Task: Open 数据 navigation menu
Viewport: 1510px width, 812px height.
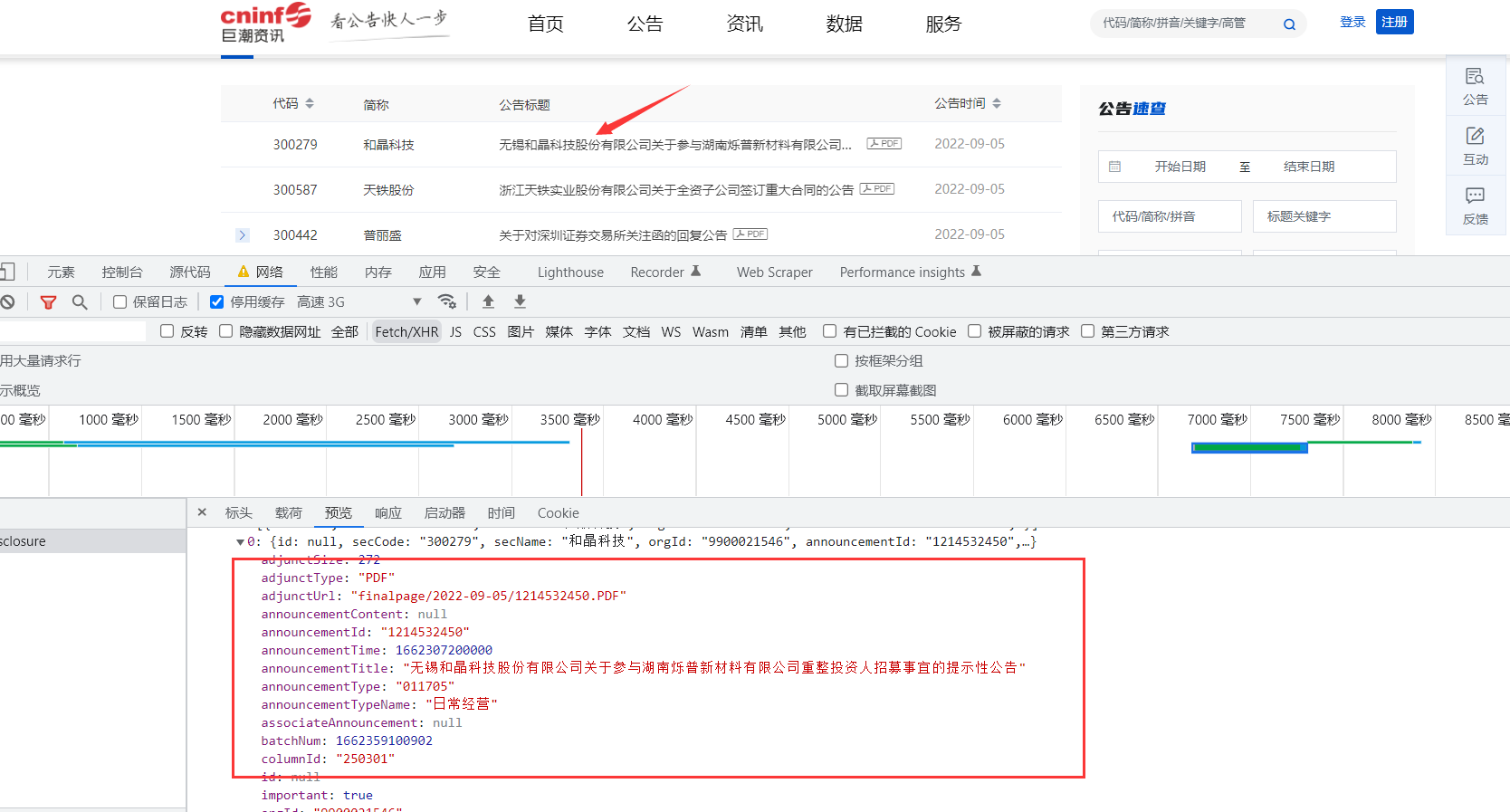Action: tap(844, 24)
